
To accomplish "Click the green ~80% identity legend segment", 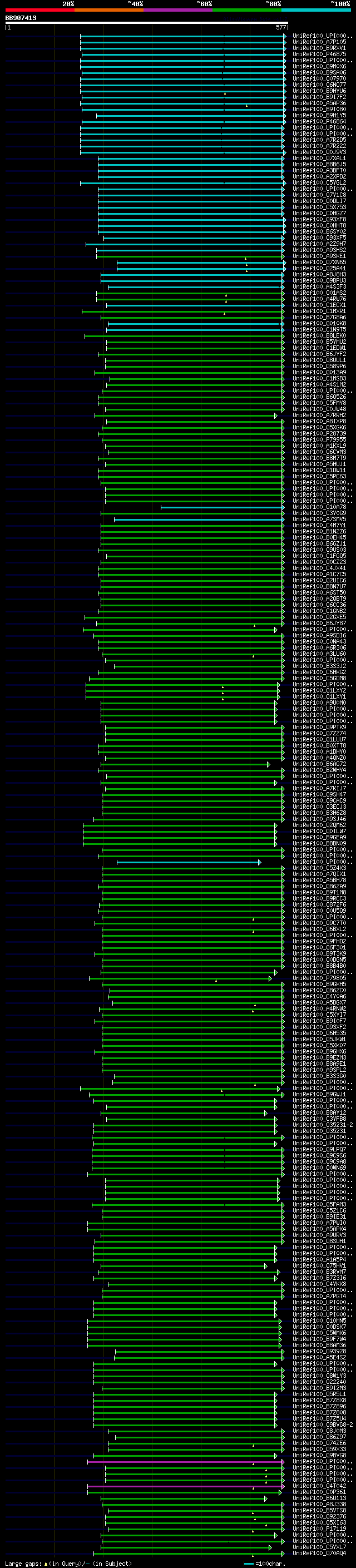I will pos(247,10).
